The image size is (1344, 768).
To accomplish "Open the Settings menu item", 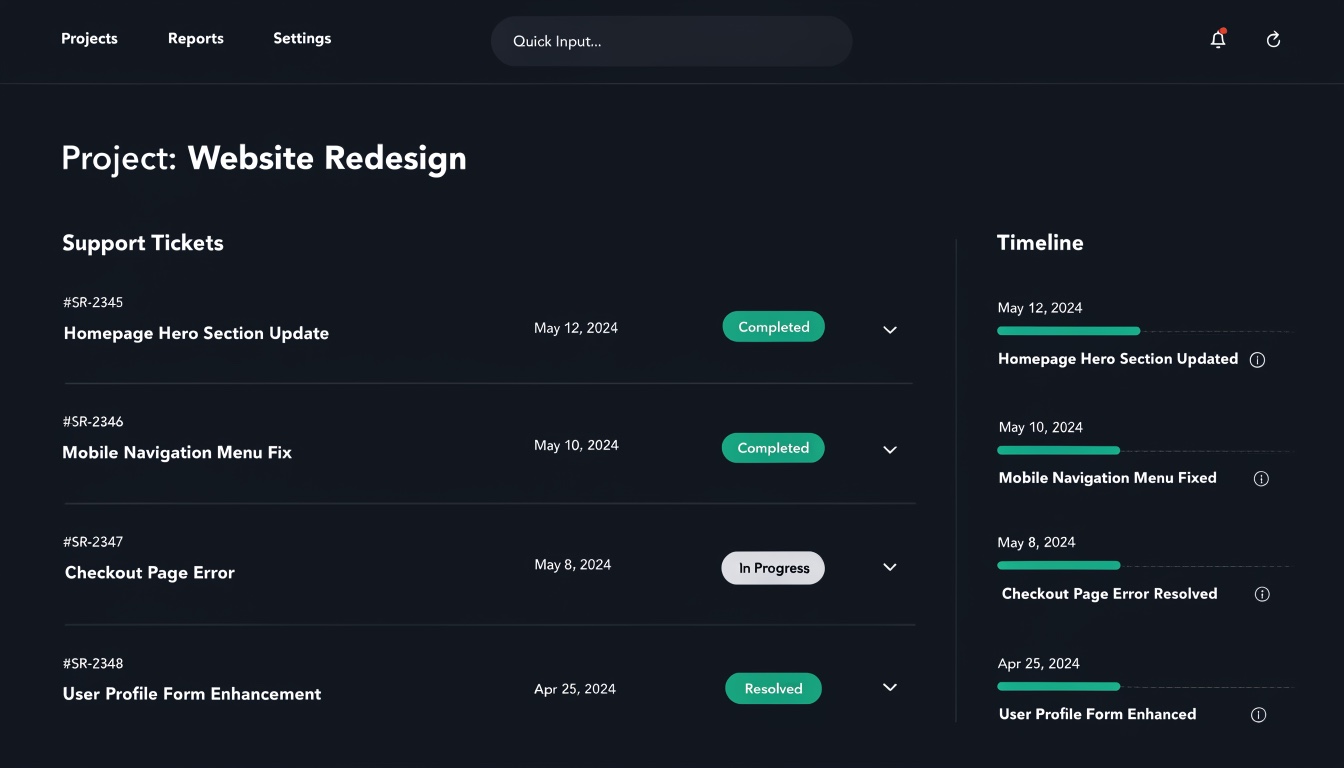I will click(302, 39).
